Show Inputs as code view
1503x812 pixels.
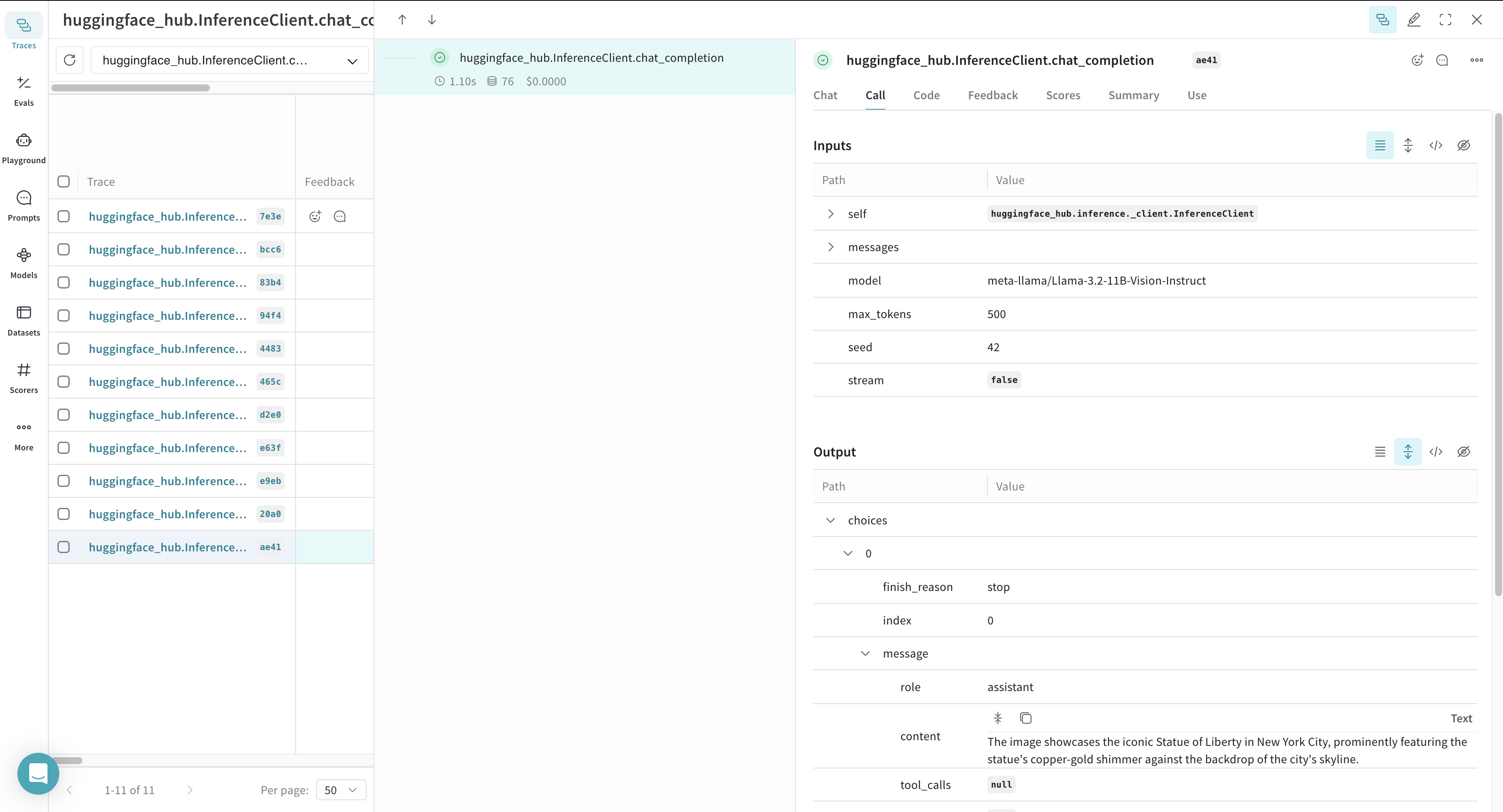click(1436, 145)
